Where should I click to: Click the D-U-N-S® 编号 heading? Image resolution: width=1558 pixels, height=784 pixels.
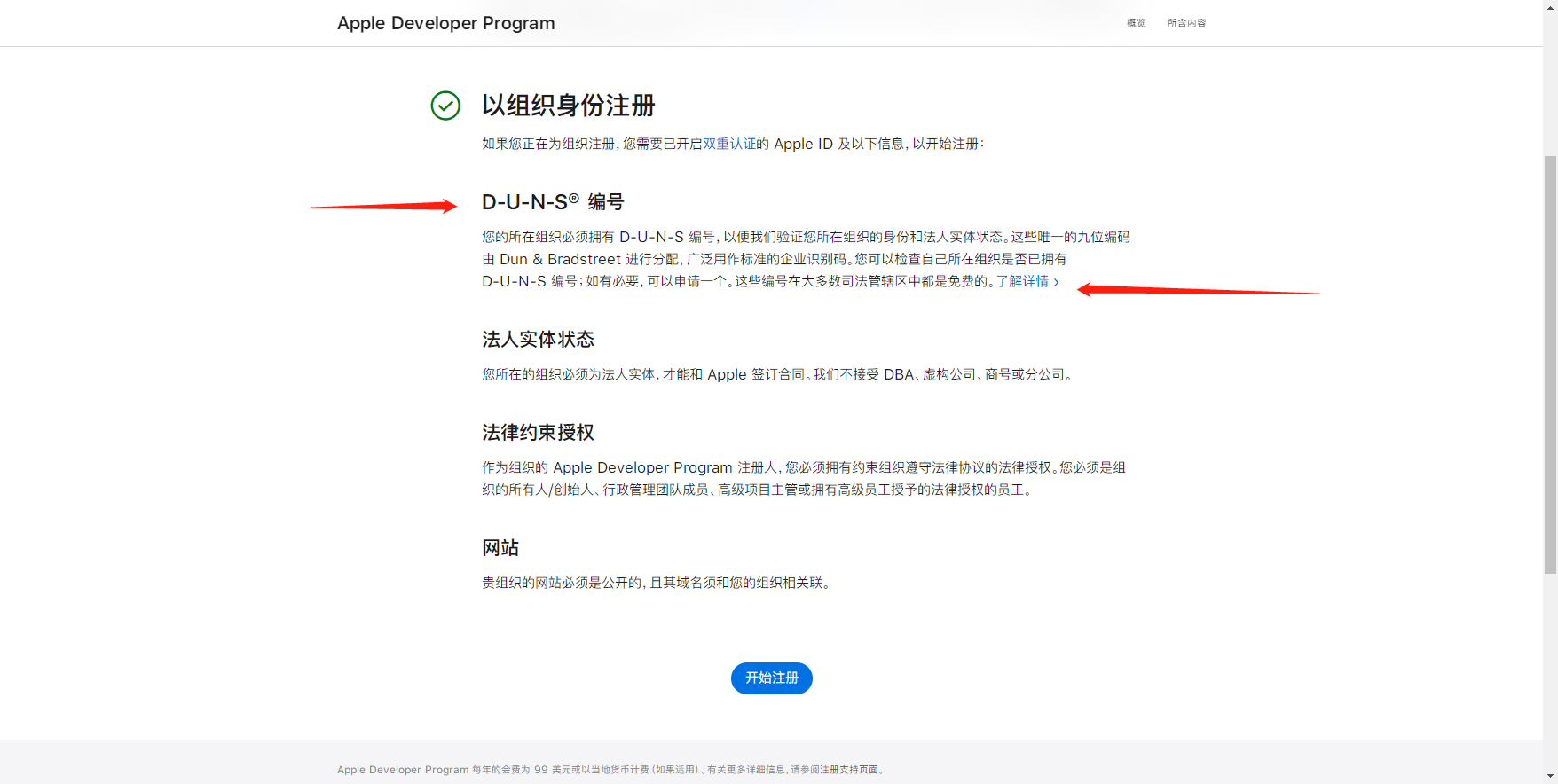(553, 202)
